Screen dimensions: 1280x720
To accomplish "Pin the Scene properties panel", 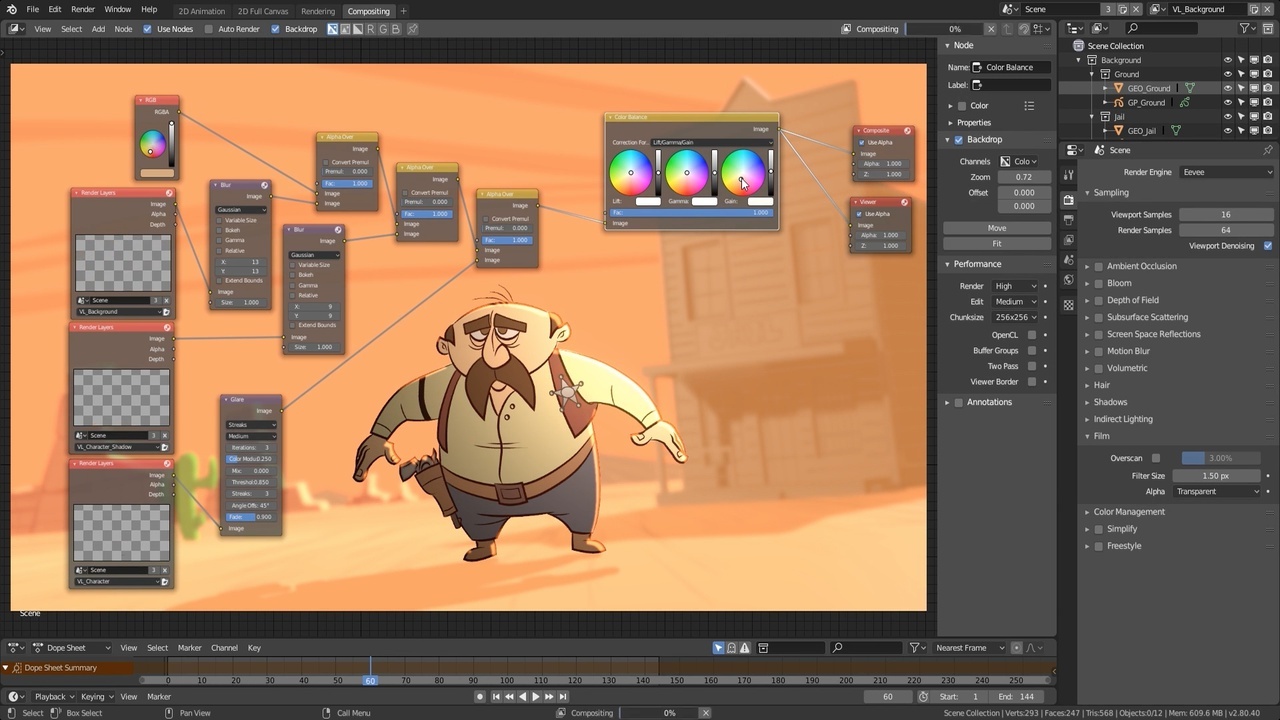I will 1268,150.
